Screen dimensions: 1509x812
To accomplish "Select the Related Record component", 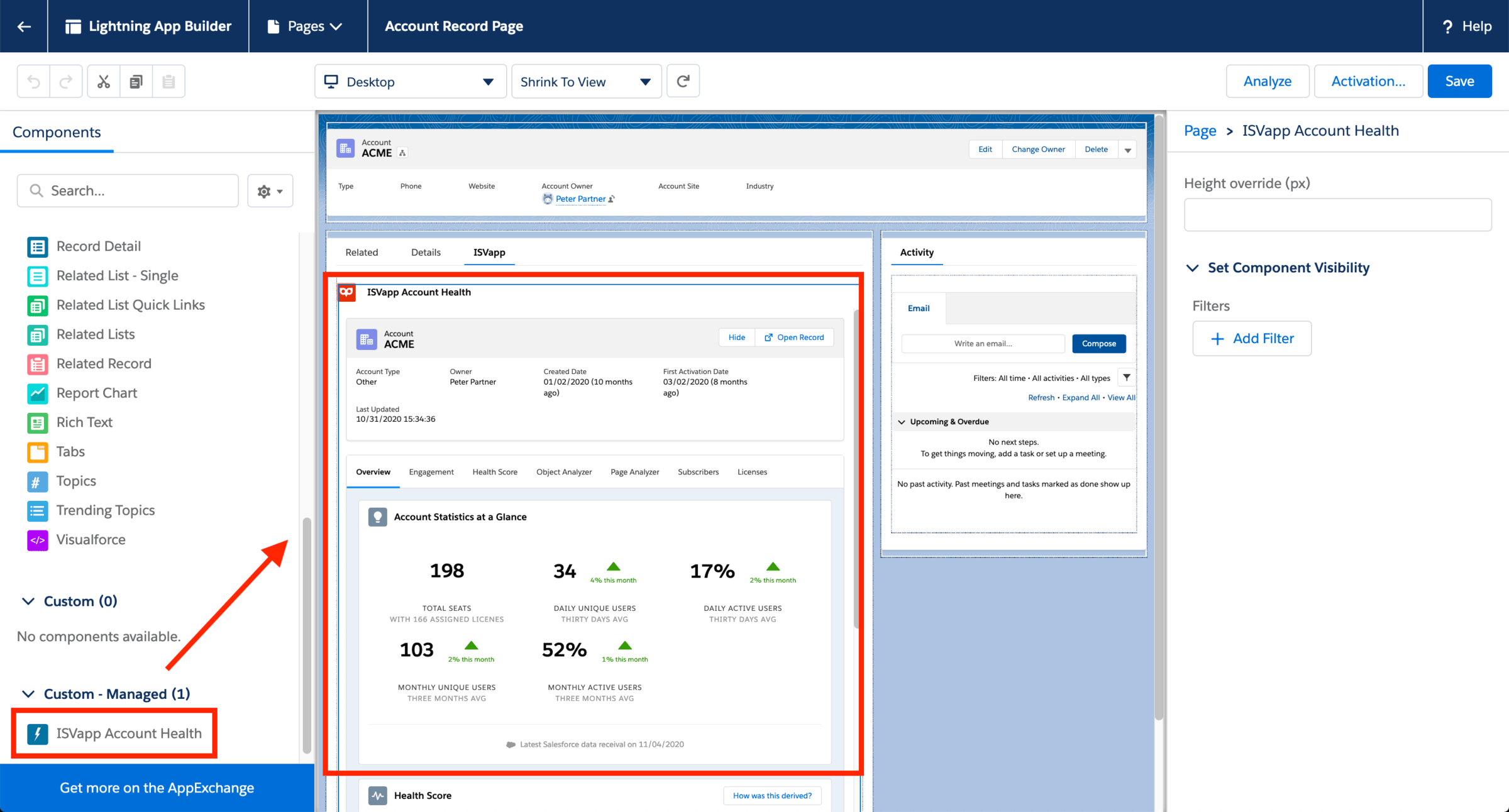I will point(89,364).
